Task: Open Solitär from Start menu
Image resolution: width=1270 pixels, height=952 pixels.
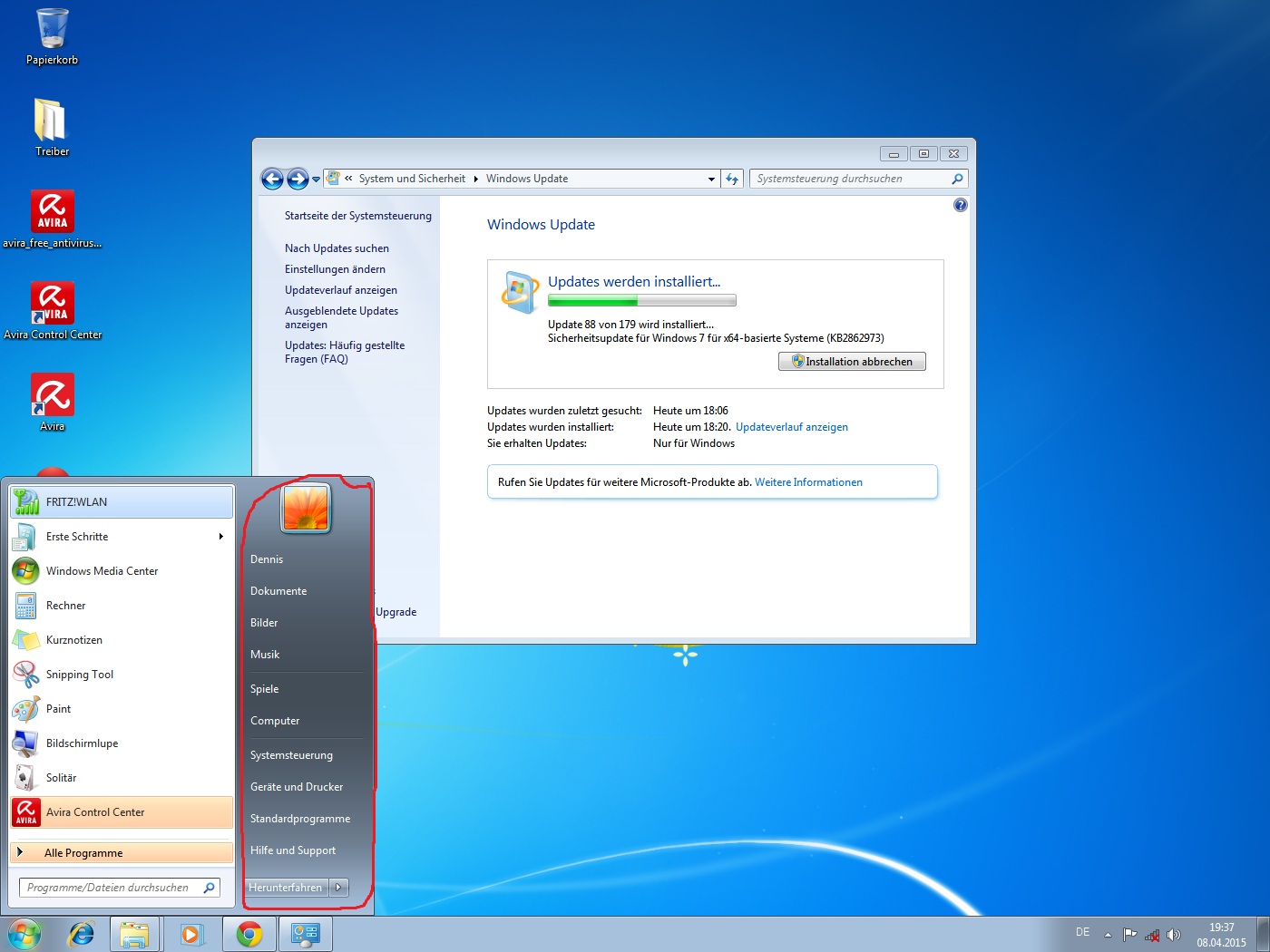Action: coord(122,778)
